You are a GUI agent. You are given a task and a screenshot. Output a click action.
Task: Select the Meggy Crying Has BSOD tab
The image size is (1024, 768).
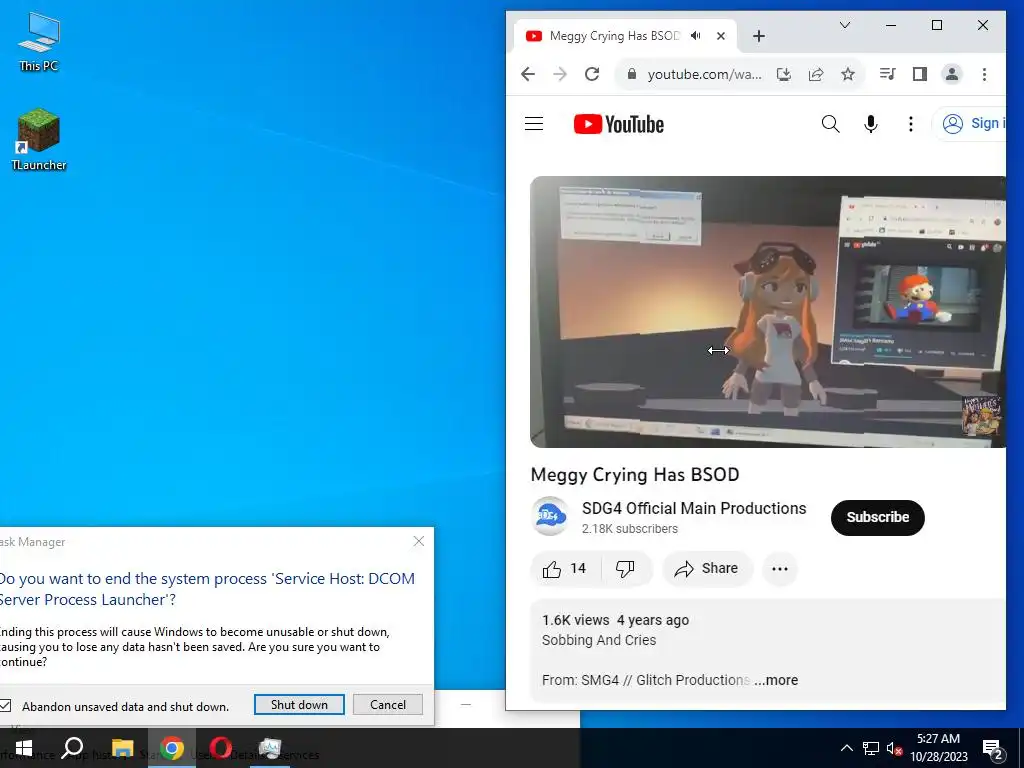(x=614, y=36)
